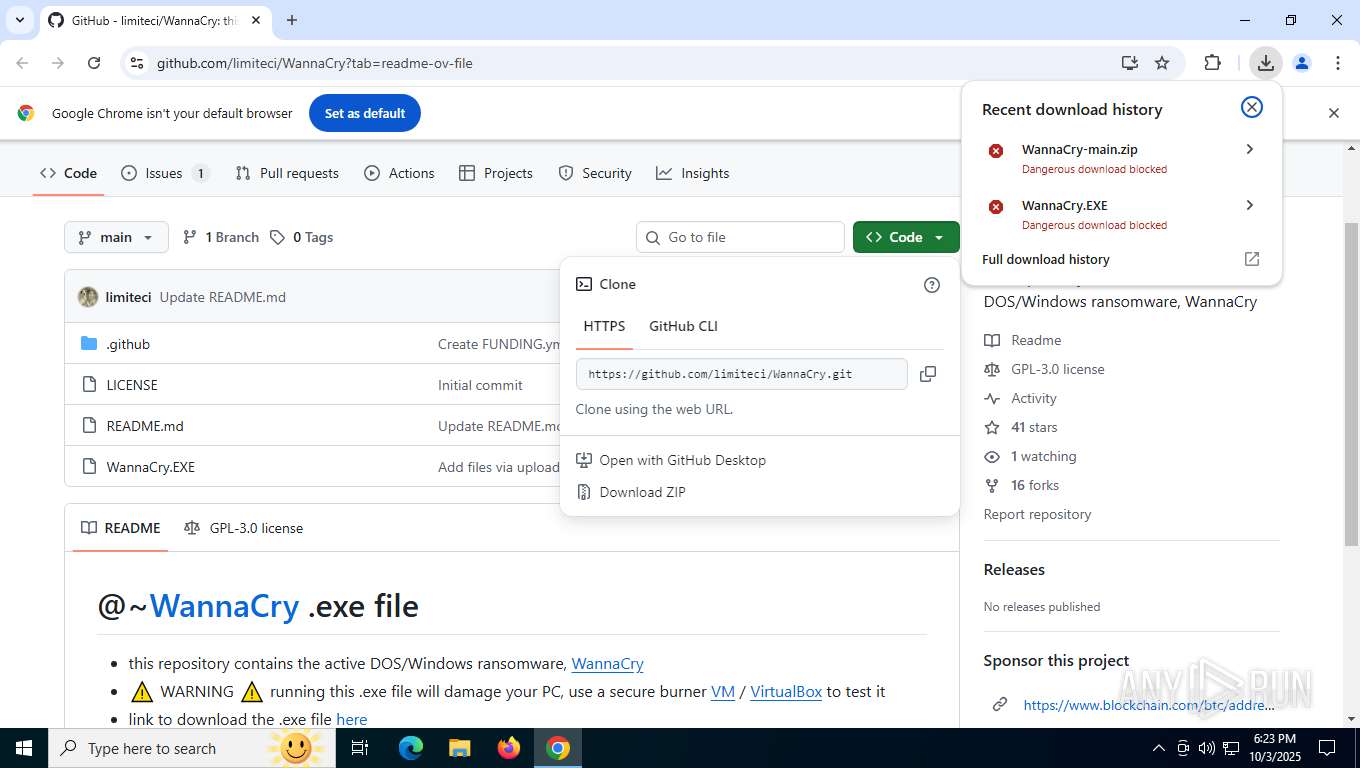Open the README.md file
The image size is (1360, 768).
tap(145, 426)
